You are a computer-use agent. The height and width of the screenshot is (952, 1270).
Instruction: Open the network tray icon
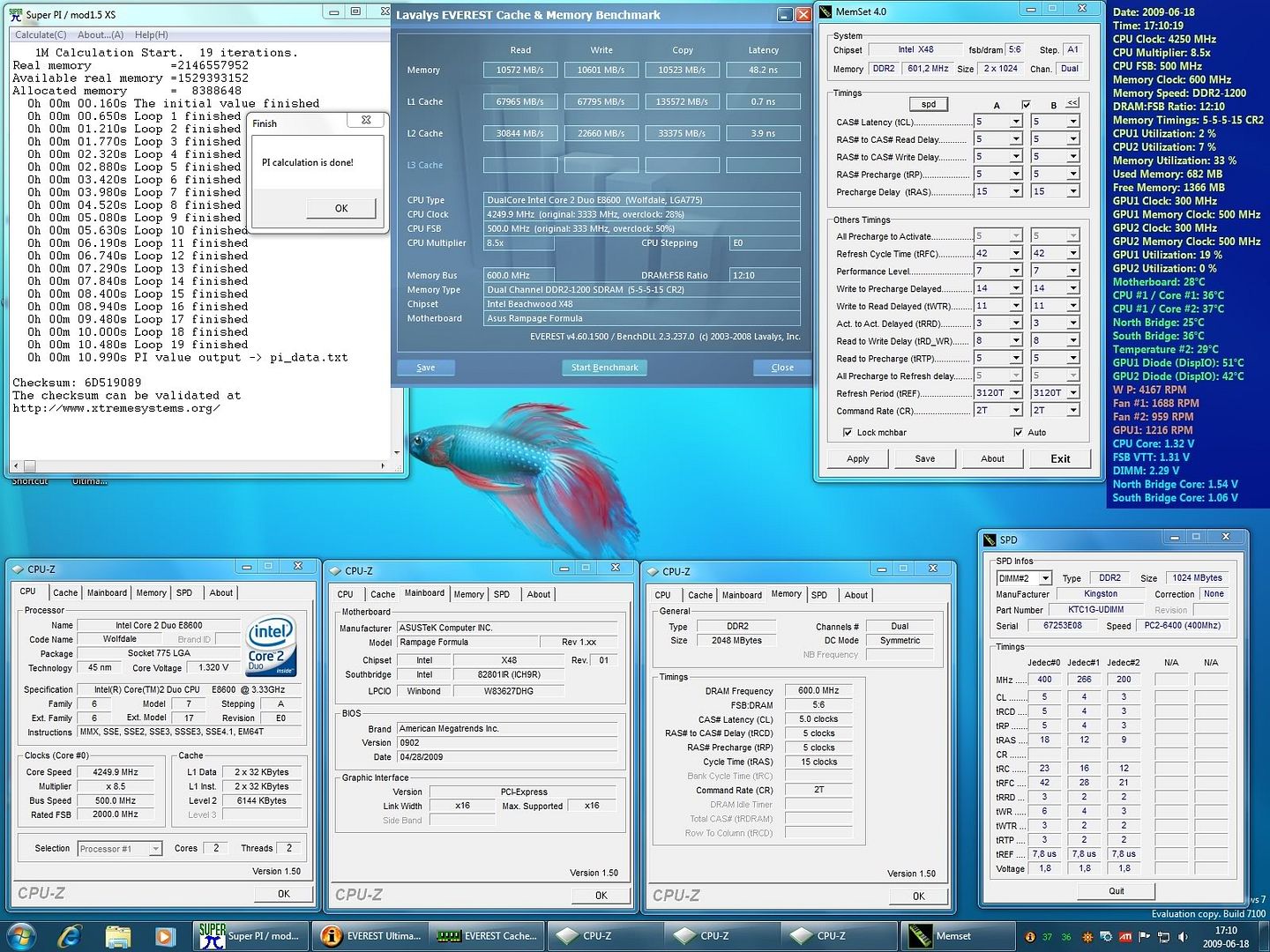click(x=1163, y=937)
